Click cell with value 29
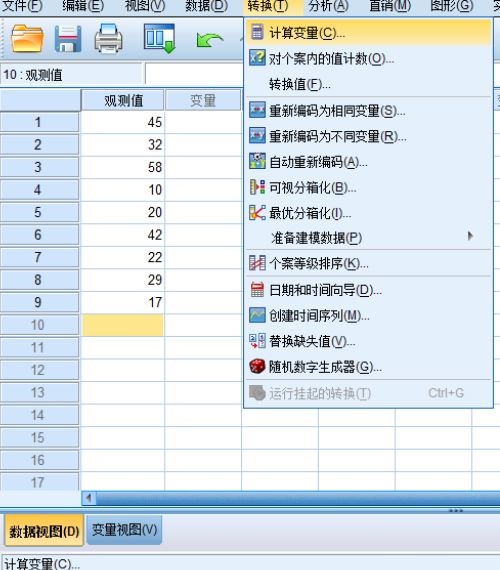Image resolution: width=500 pixels, height=570 pixels. 123,280
